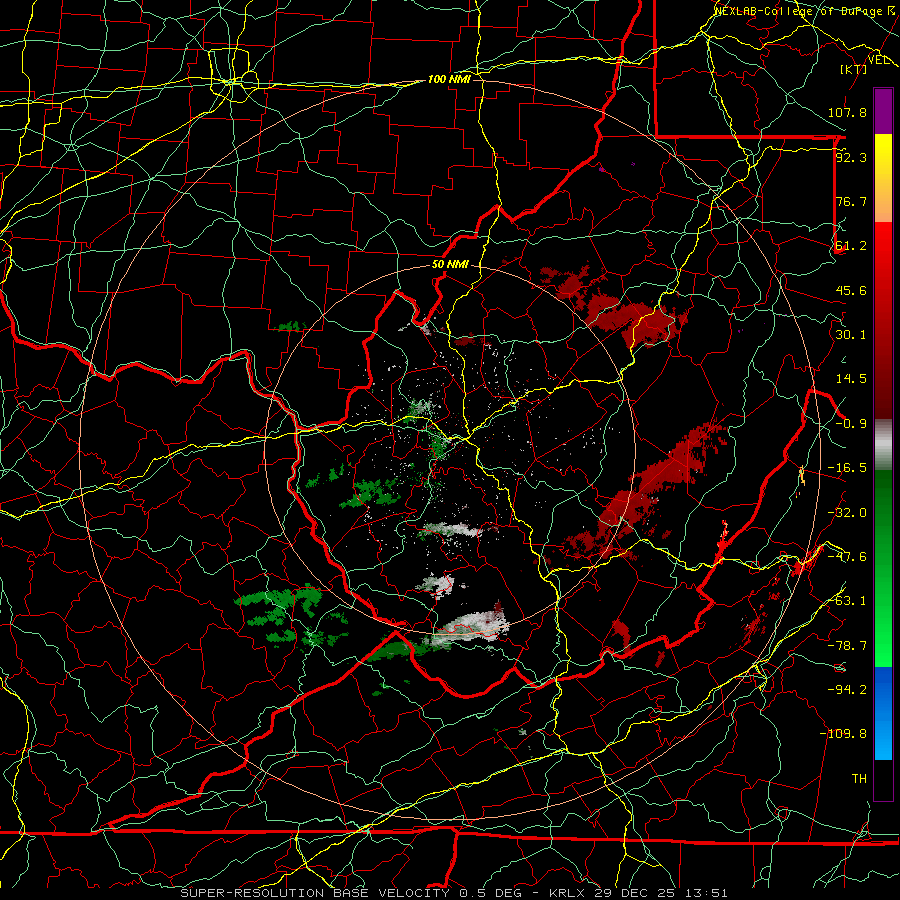Click the VEL label above the color scale

point(878,60)
